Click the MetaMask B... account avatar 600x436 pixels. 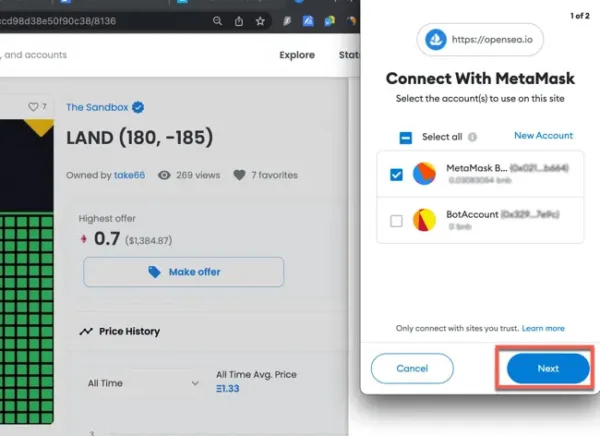pos(424,174)
